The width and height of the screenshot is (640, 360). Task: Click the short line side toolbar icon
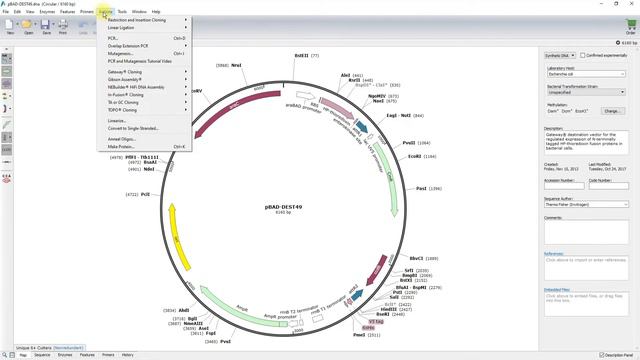click(7, 162)
